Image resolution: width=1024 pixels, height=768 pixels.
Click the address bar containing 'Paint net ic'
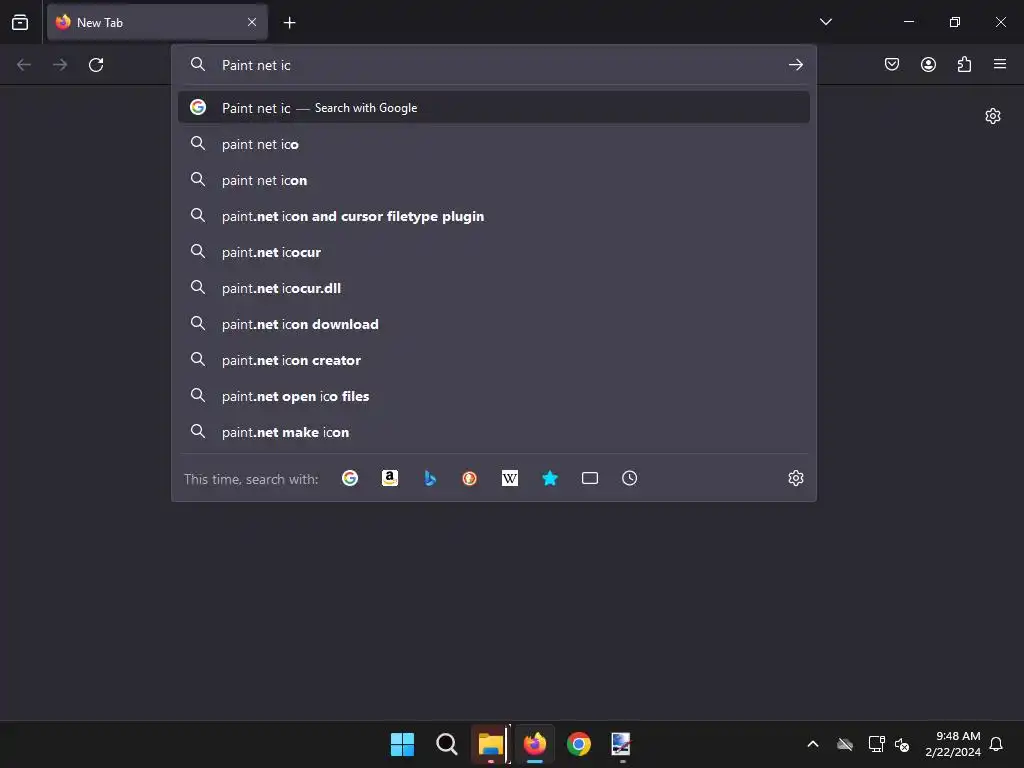tap(496, 65)
